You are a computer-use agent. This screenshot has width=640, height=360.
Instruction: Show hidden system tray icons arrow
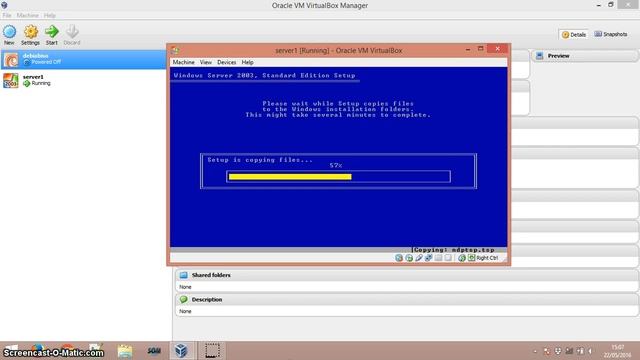click(x=535, y=351)
